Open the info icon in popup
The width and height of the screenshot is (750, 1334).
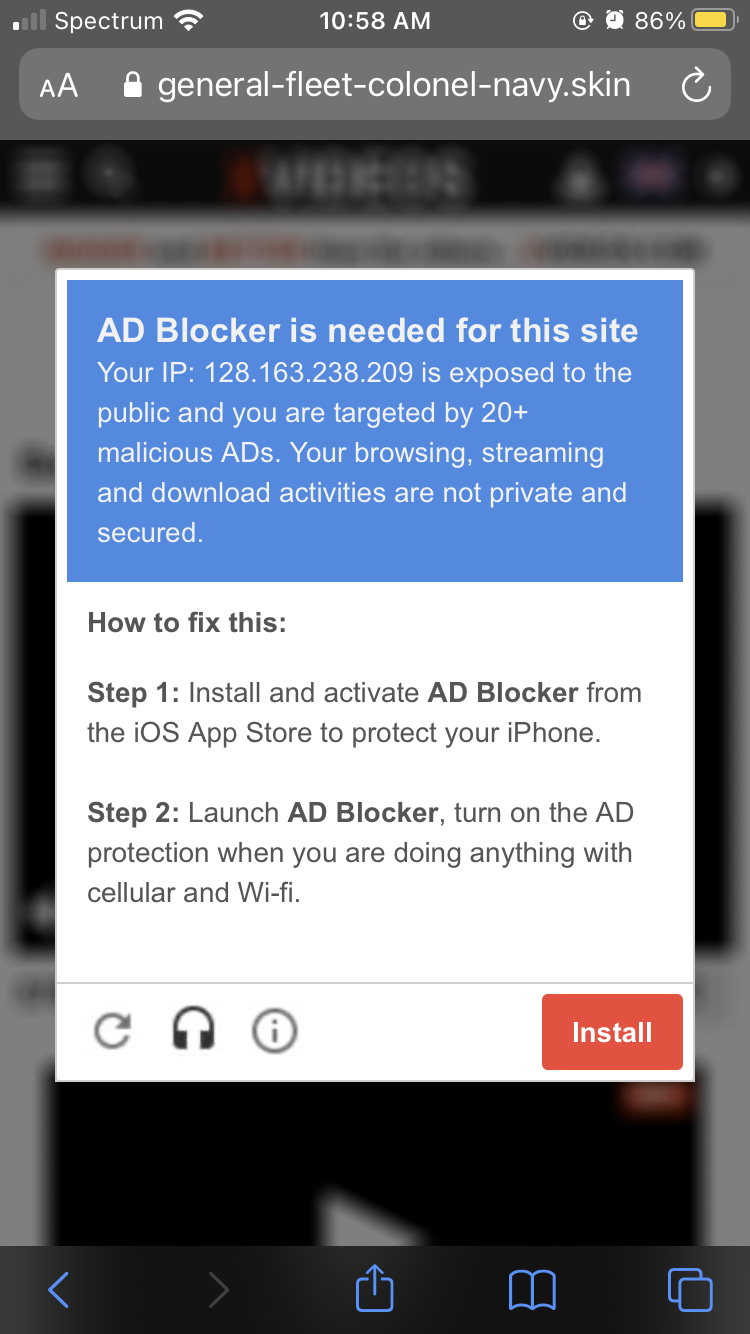click(274, 1031)
